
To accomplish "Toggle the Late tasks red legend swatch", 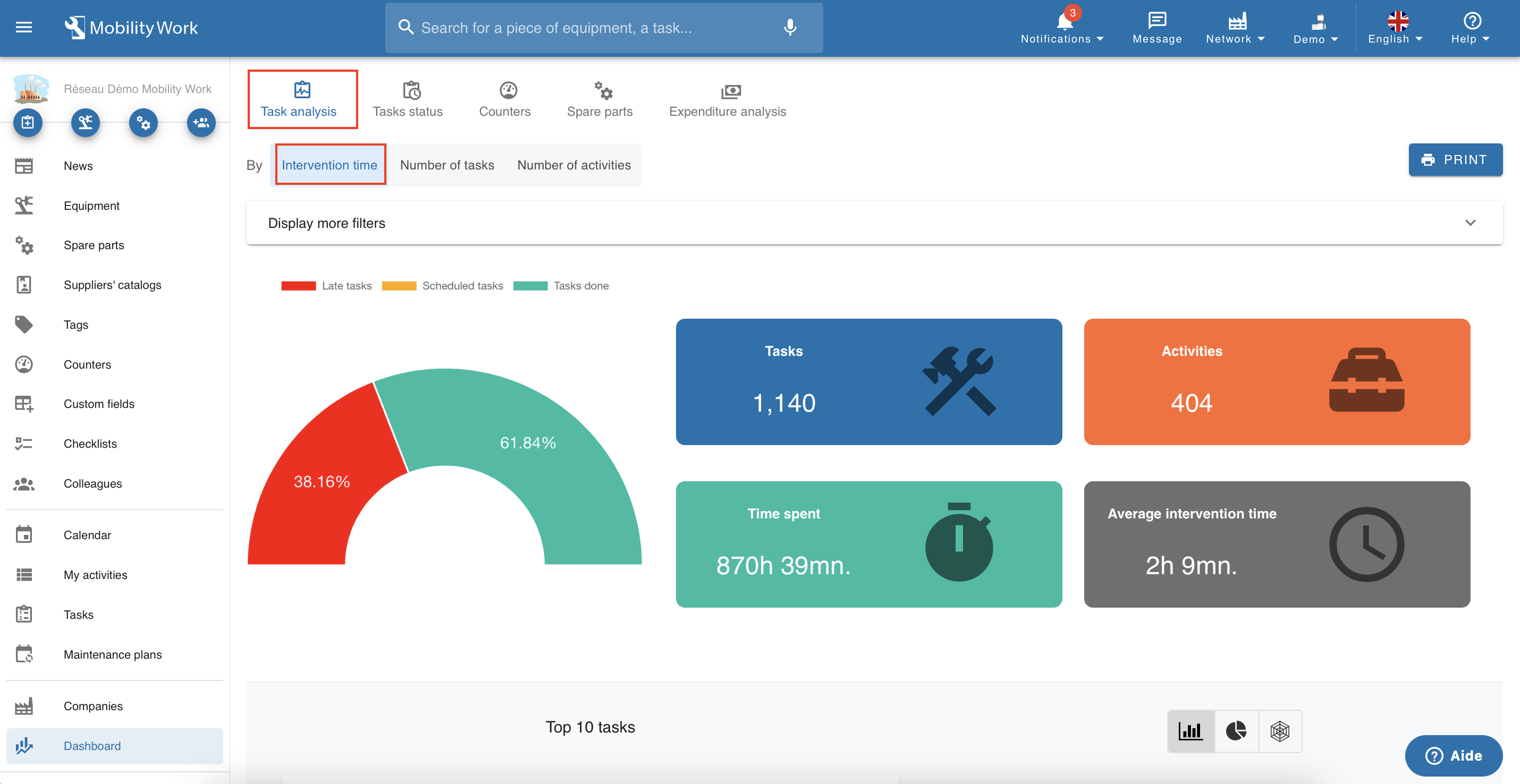I will click(x=299, y=286).
